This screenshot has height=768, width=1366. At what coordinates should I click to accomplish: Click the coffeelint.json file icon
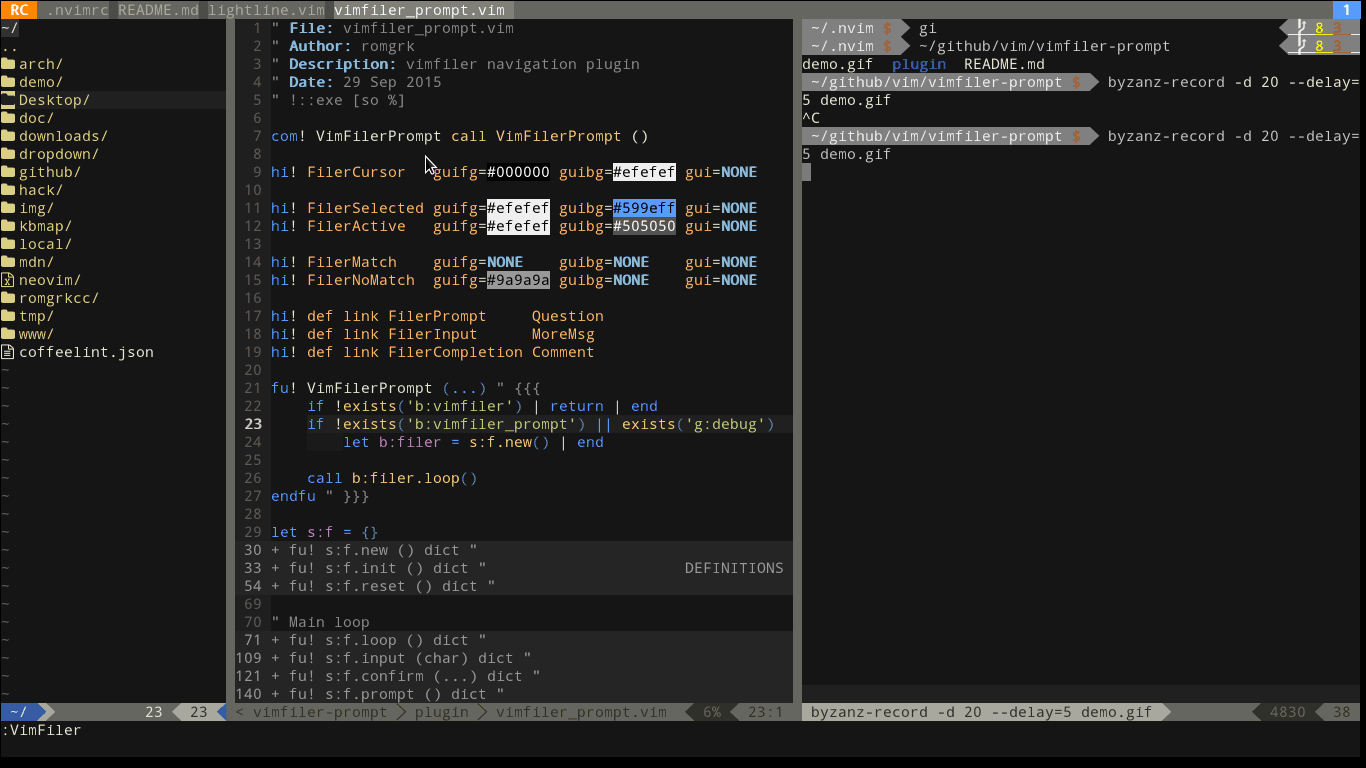pos(8,352)
